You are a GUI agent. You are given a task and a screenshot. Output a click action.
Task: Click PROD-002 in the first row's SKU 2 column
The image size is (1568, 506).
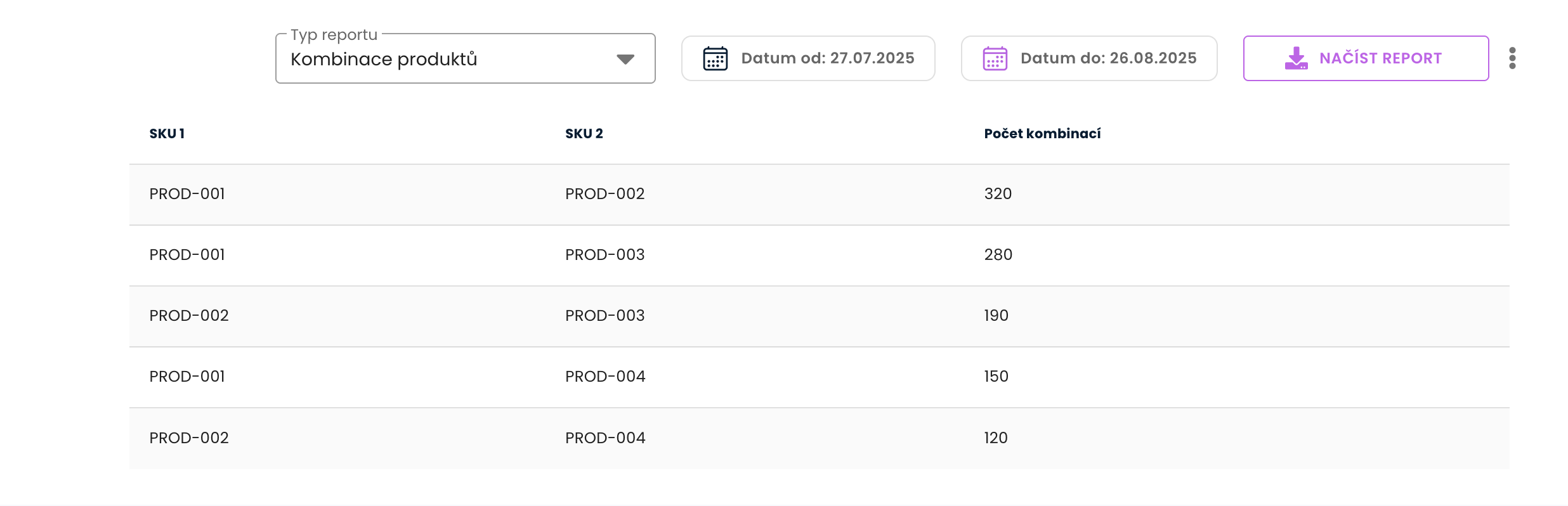(x=604, y=194)
